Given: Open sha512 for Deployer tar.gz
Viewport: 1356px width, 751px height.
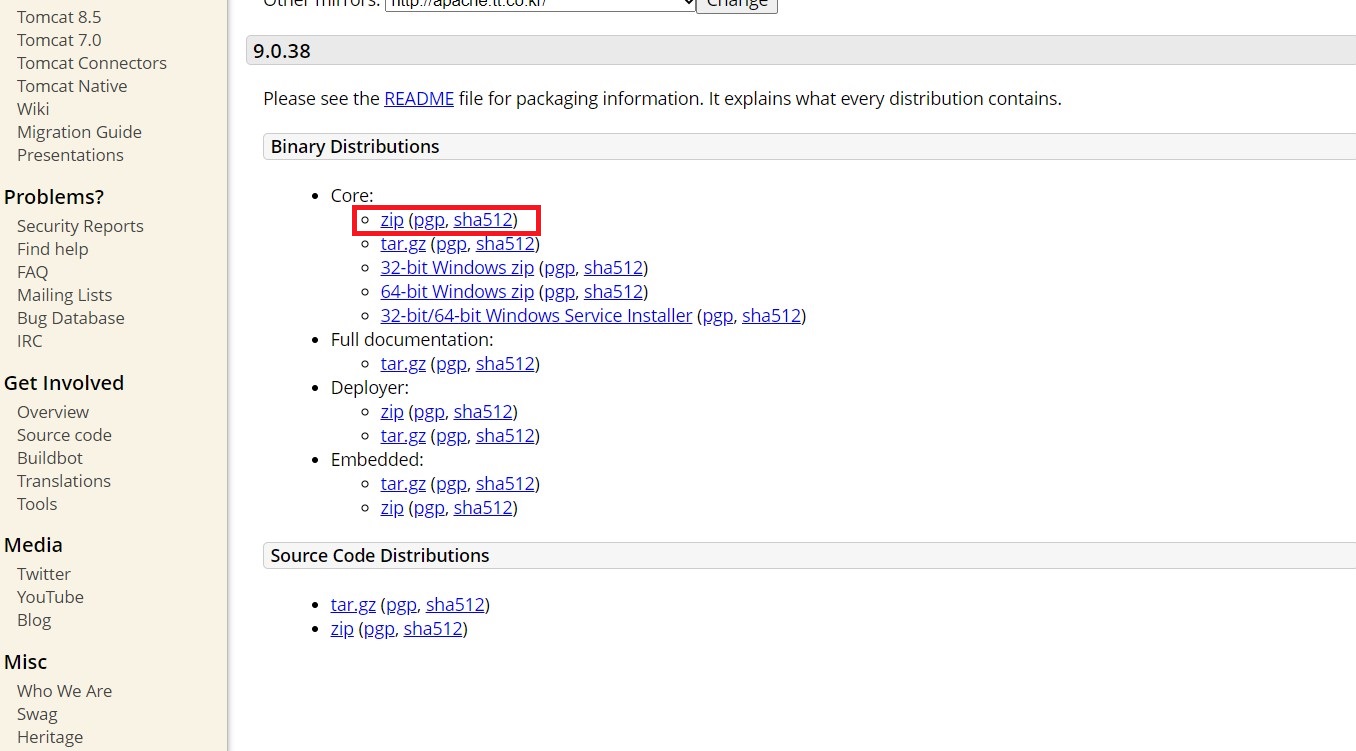Looking at the screenshot, I should (505, 436).
